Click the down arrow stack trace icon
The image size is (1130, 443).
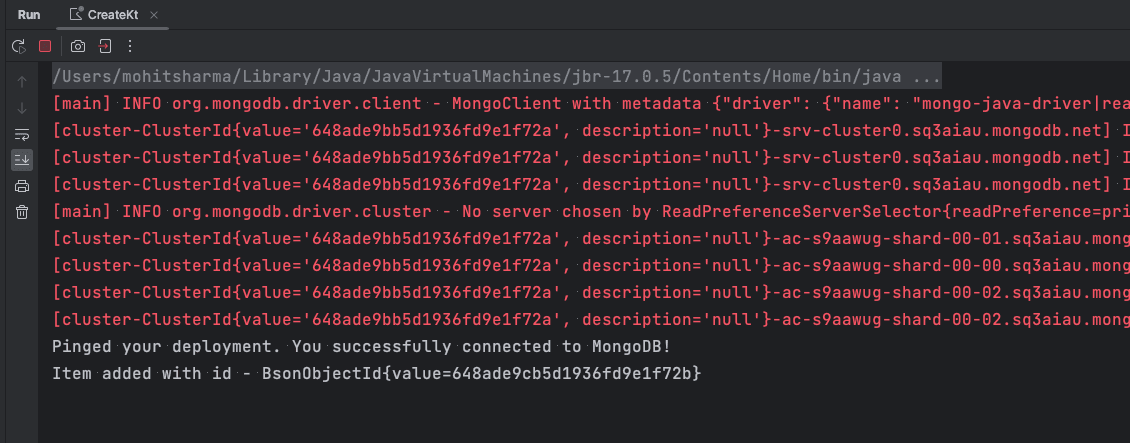click(22, 108)
